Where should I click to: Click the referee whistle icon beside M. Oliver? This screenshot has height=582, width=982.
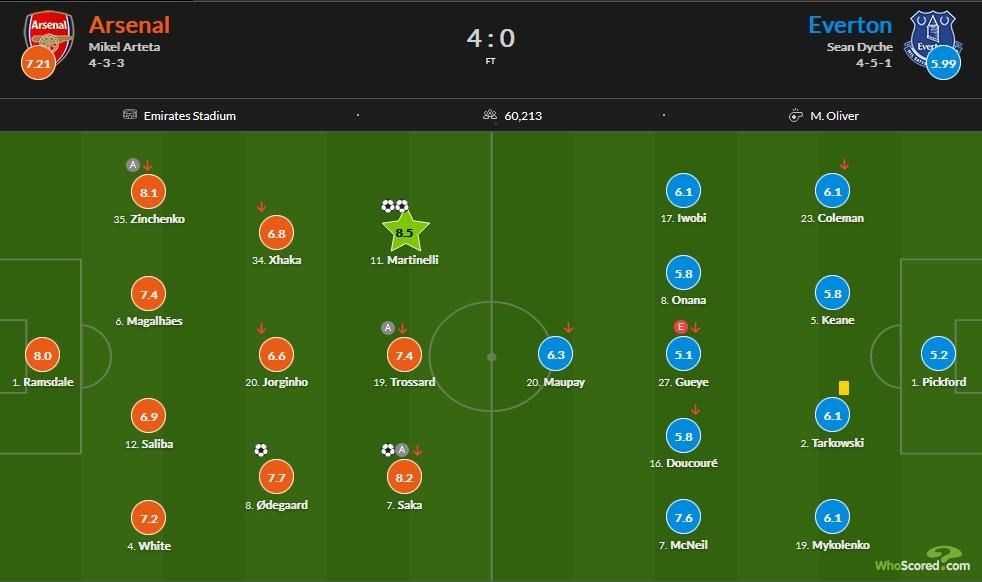click(x=796, y=115)
